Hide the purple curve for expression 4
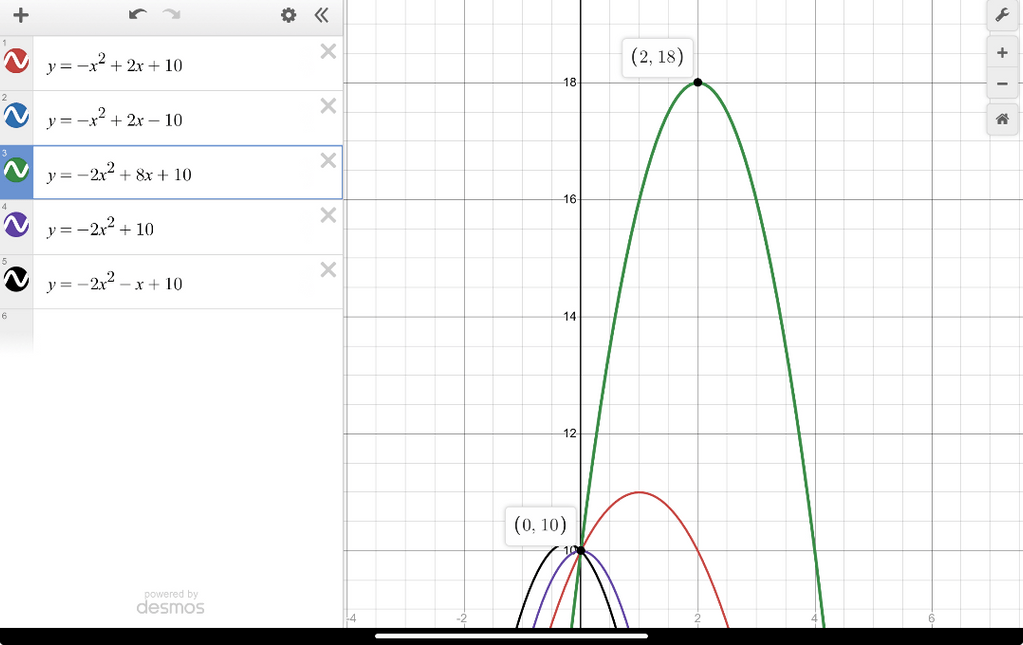1023x645 pixels. click(x=16, y=225)
